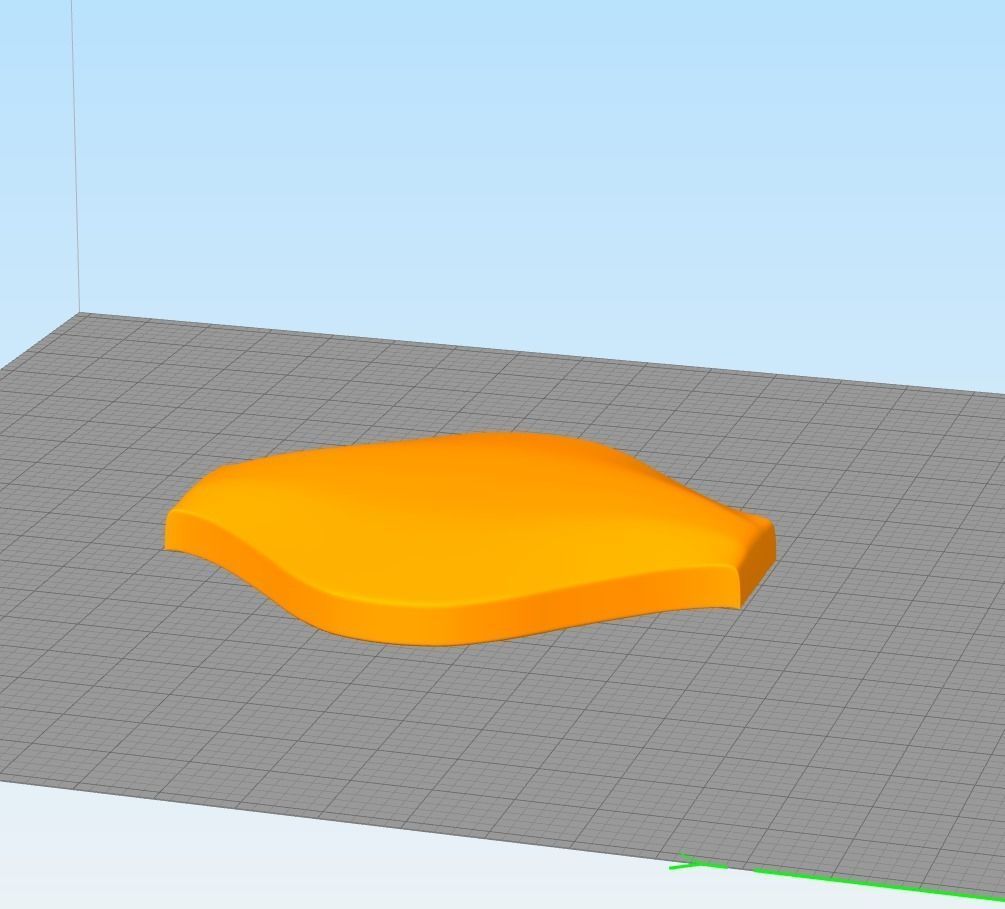Select the orange 3D model on the bed
This screenshot has height=909, width=1005.
[x=470, y=537]
